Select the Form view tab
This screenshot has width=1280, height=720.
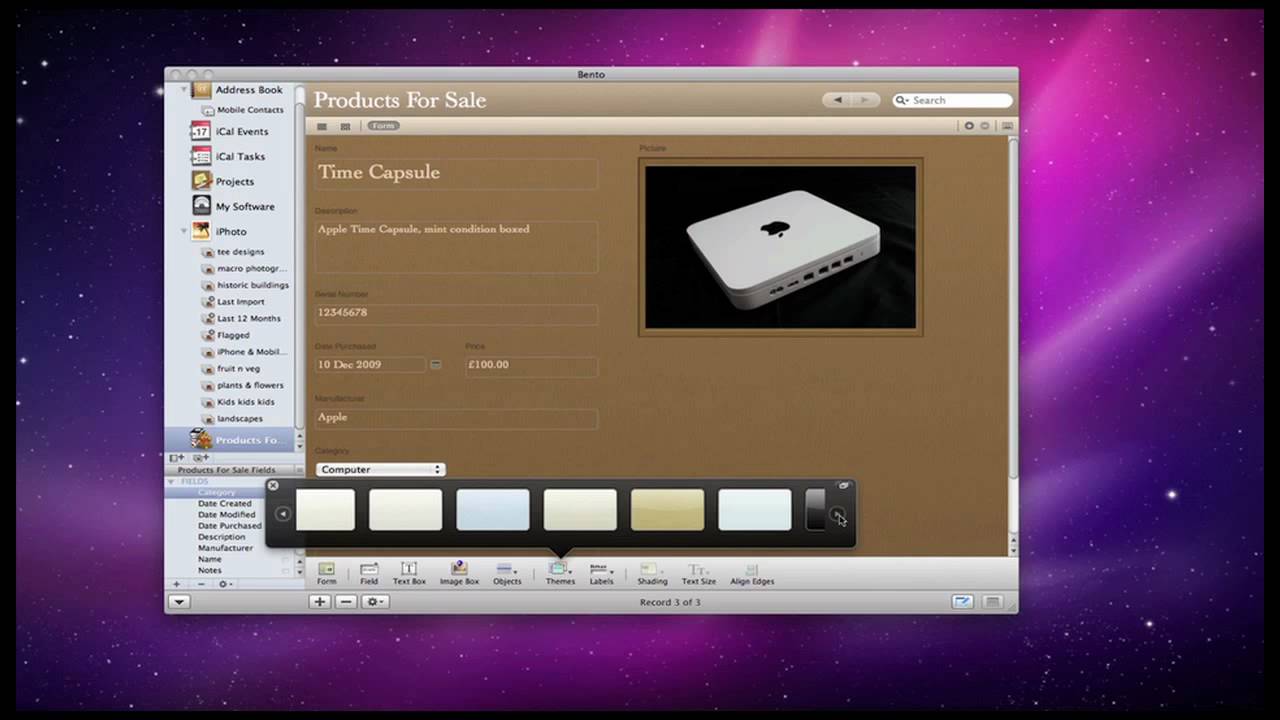(x=383, y=126)
